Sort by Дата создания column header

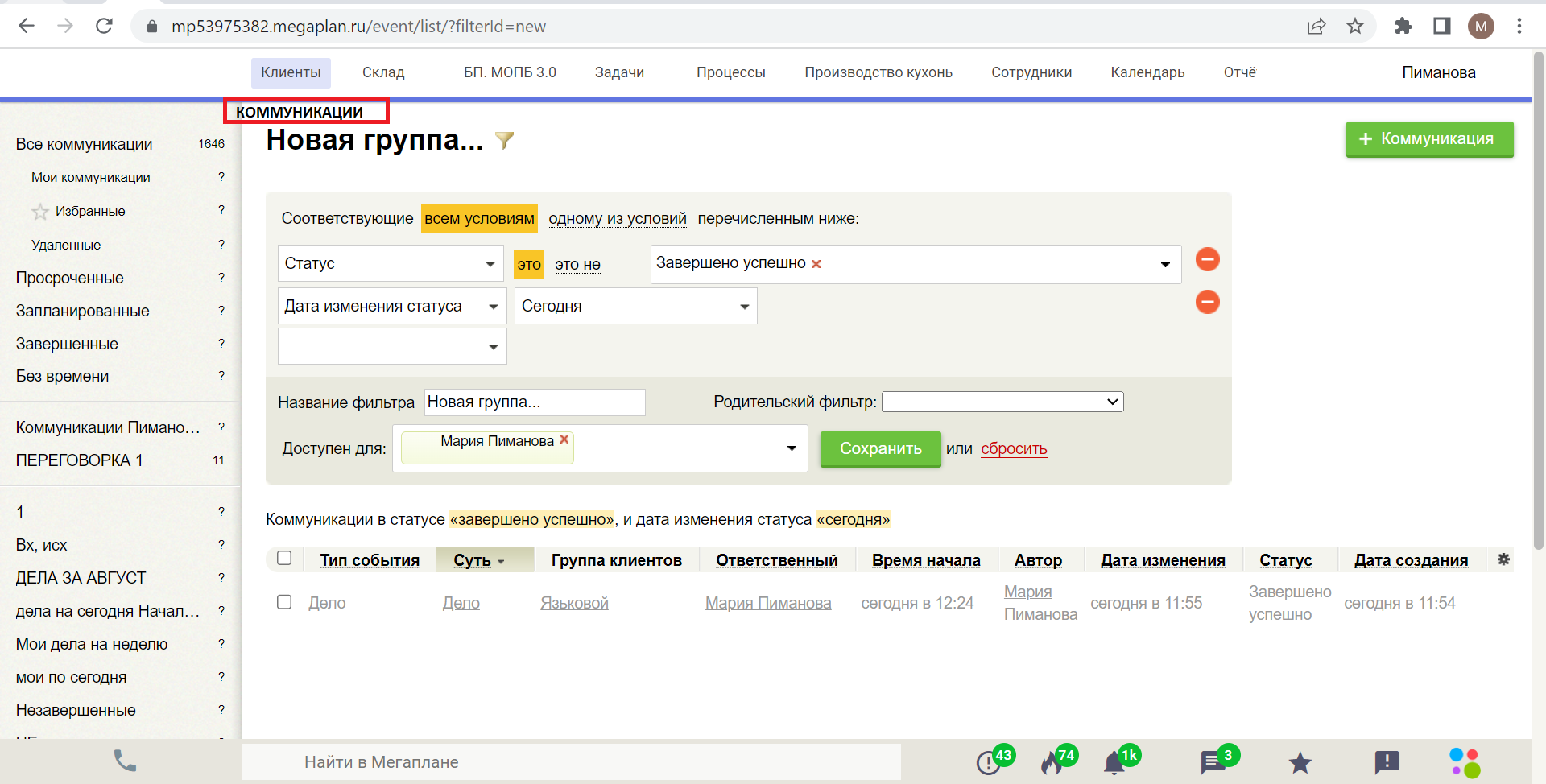tap(1411, 560)
